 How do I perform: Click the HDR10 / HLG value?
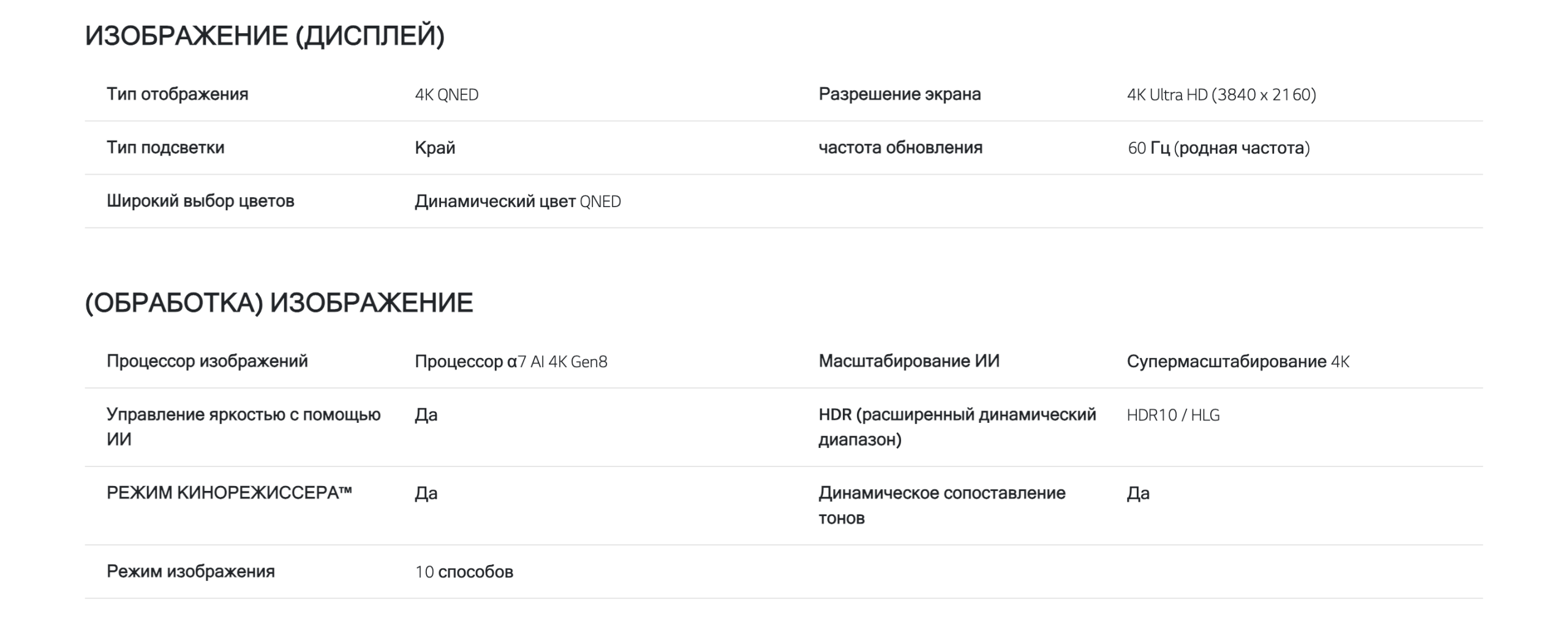point(1173,416)
